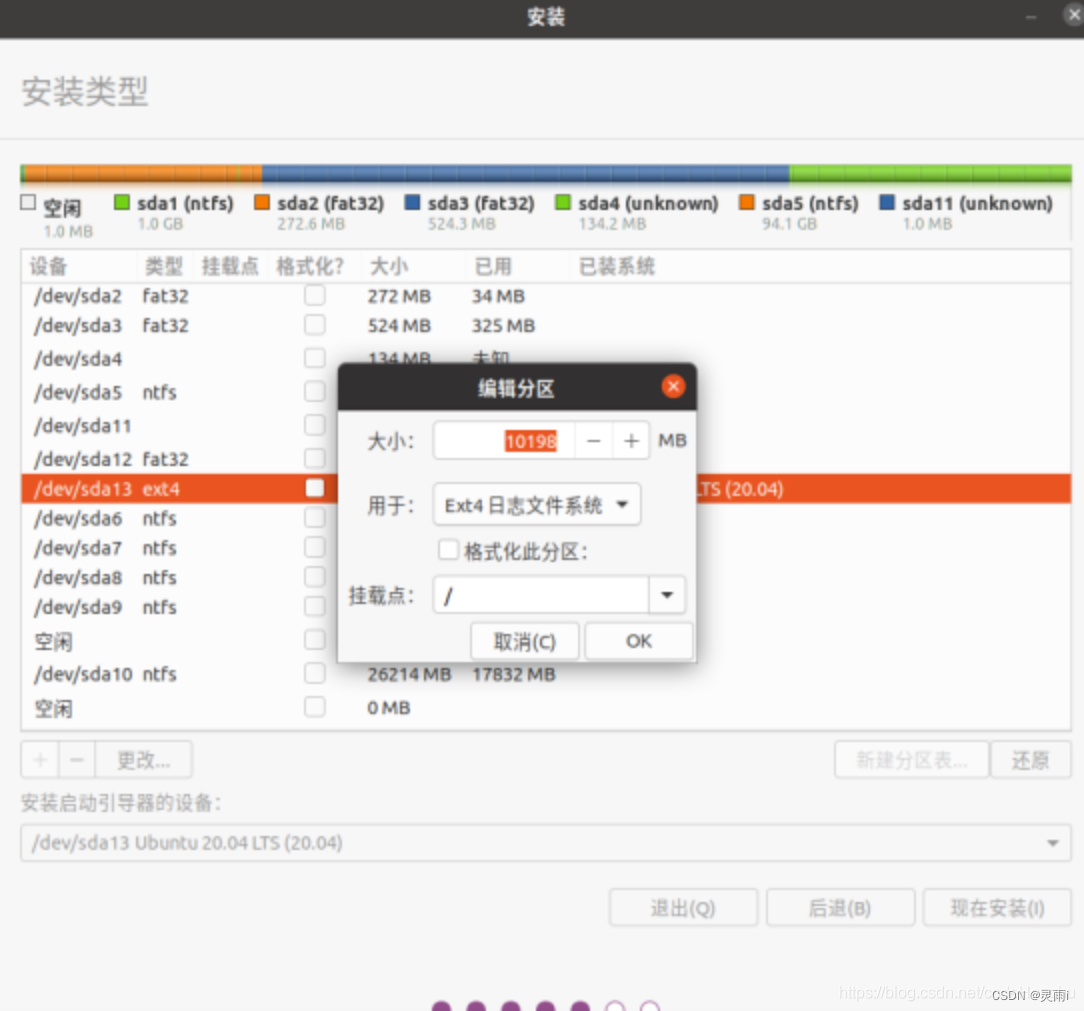Click the size input field showing 10198
The width and height of the screenshot is (1084, 1011).
pos(505,441)
